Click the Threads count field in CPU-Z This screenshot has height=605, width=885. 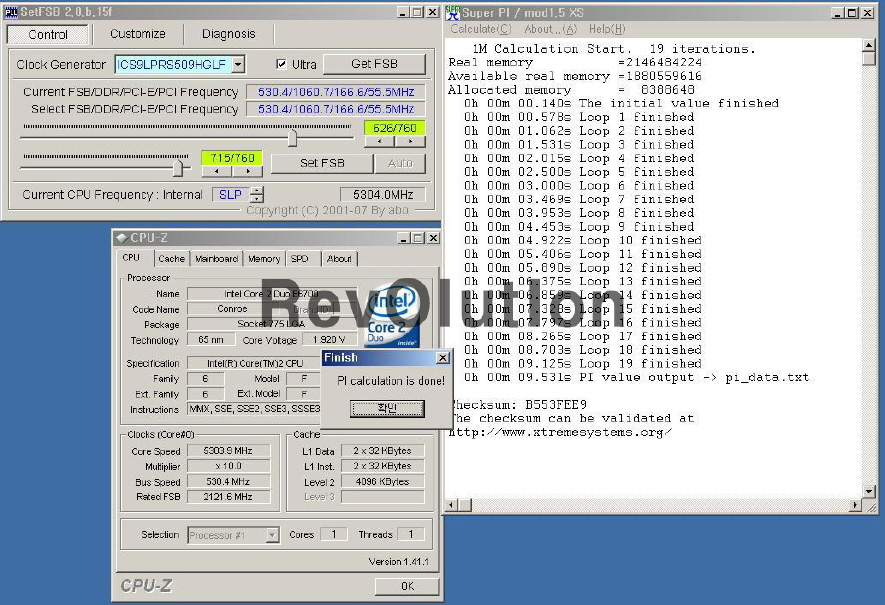[x=411, y=534]
